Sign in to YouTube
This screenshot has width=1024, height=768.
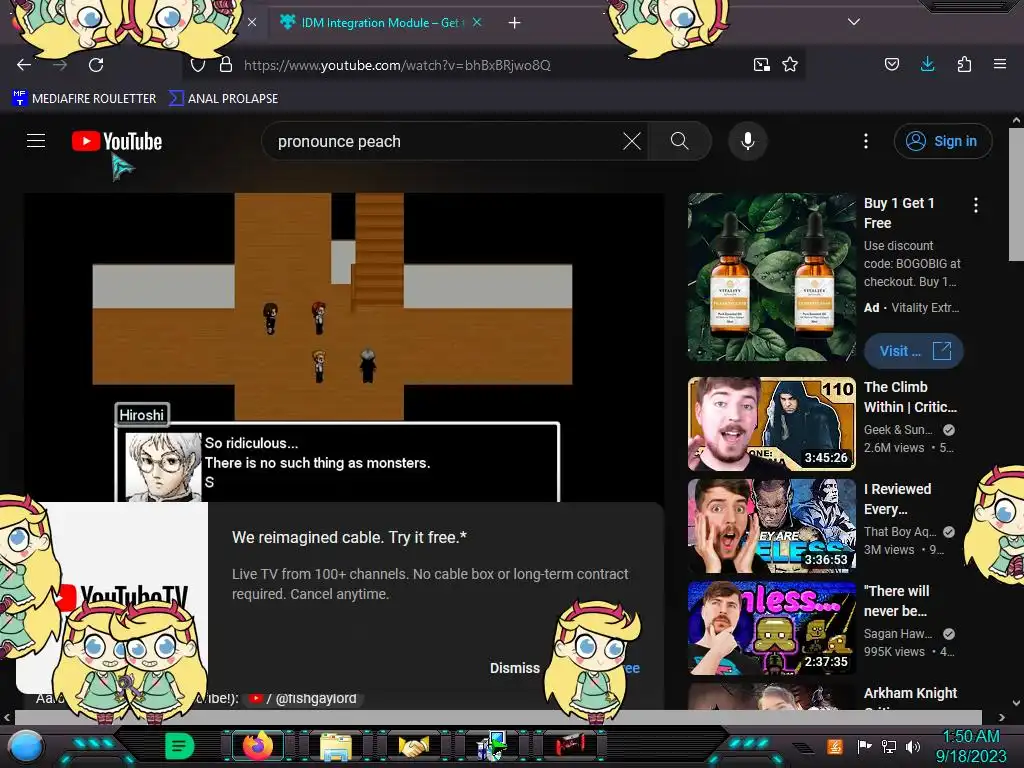coord(942,141)
